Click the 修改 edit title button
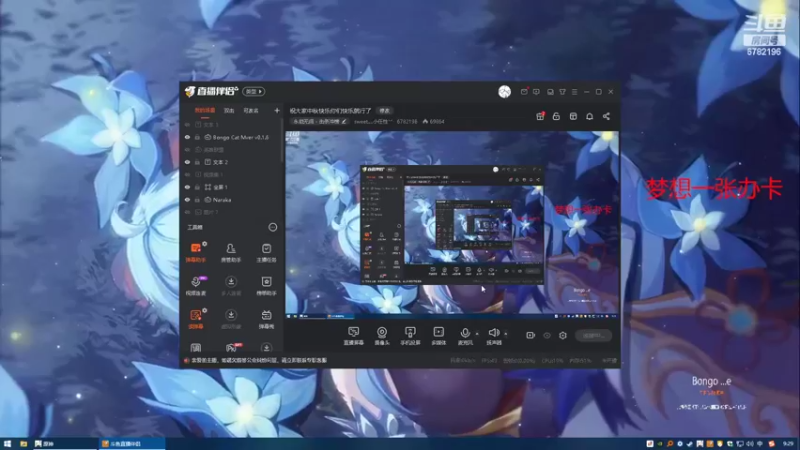Image resolution: width=800 pixels, height=450 pixels. click(384, 111)
